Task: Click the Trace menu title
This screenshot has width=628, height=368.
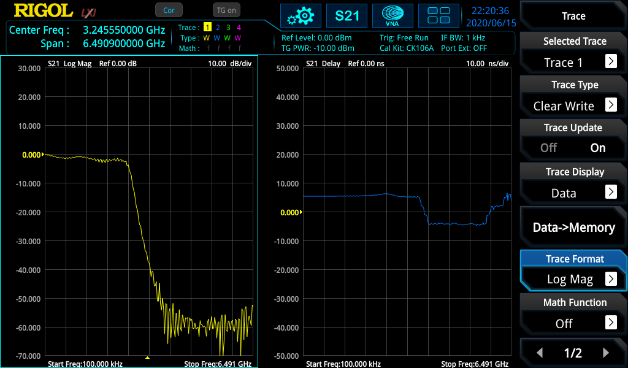Action: [x=573, y=16]
